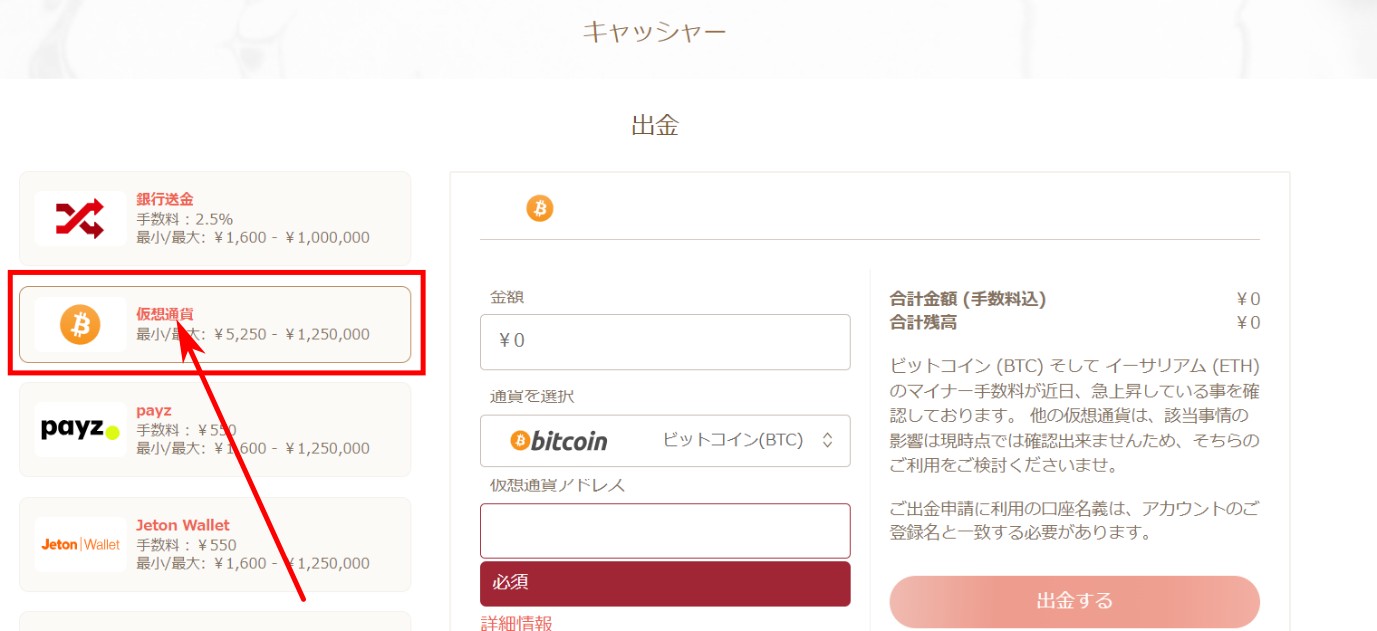The width and height of the screenshot is (1377, 631).
Task: Open the 詳細情報 link
Action: pos(516,623)
